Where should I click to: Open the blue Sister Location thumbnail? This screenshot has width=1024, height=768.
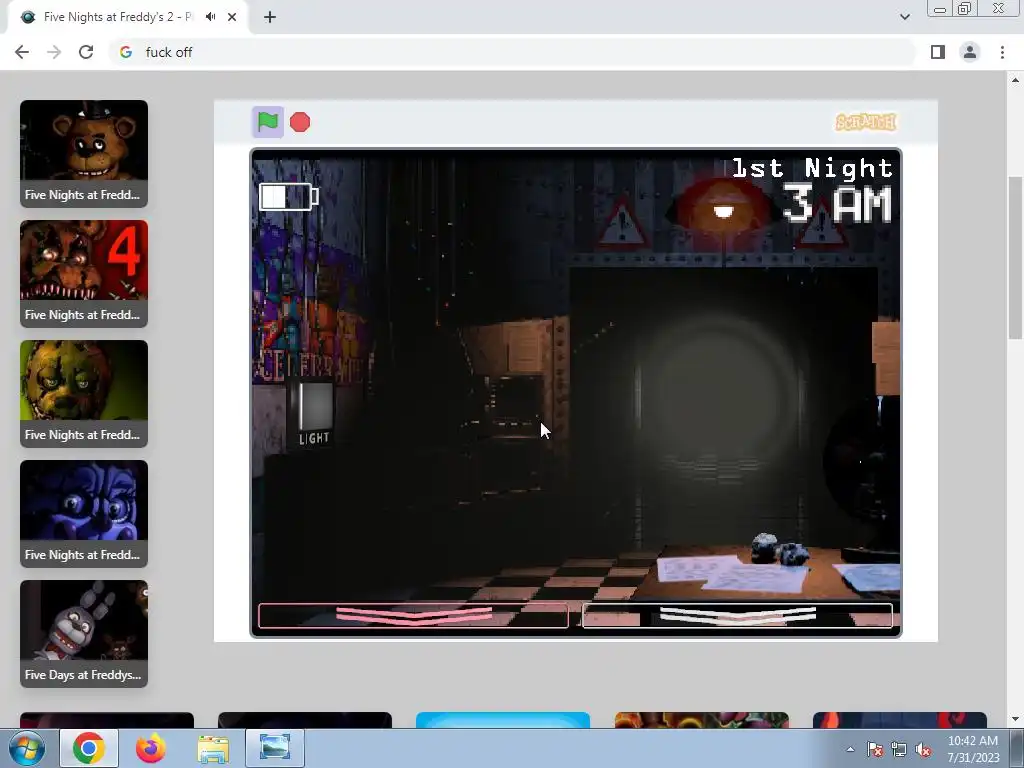tap(84, 514)
